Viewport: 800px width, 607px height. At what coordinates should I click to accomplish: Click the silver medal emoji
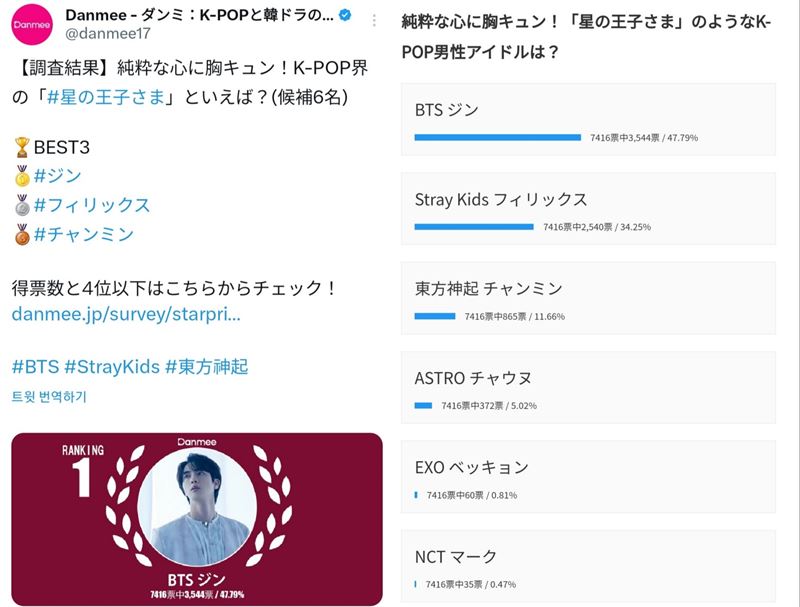point(22,205)
